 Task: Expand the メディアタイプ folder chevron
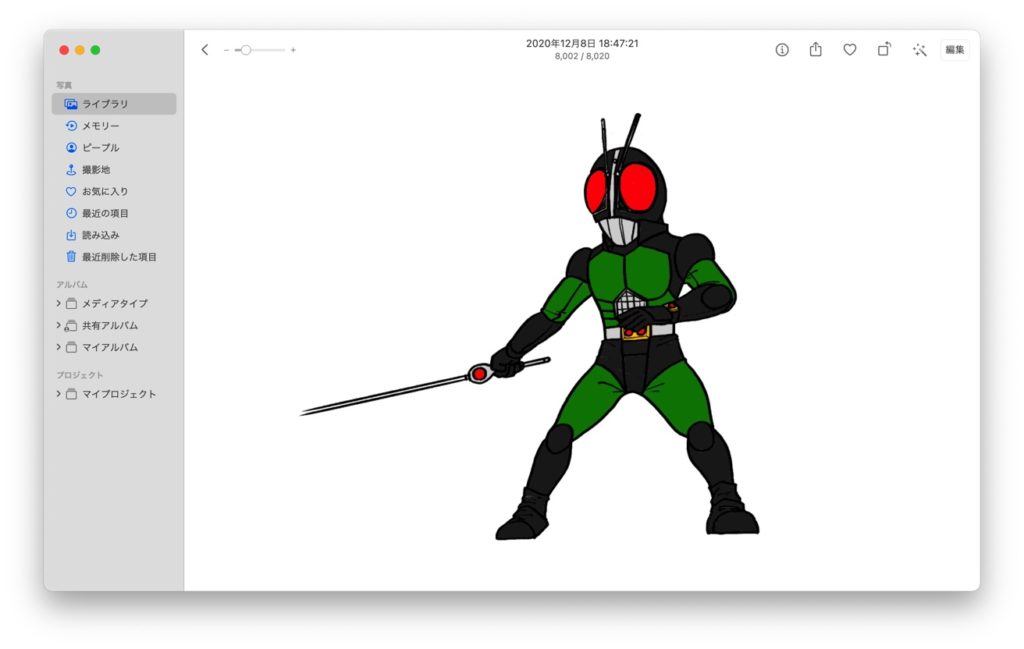(x=58, y=303)
